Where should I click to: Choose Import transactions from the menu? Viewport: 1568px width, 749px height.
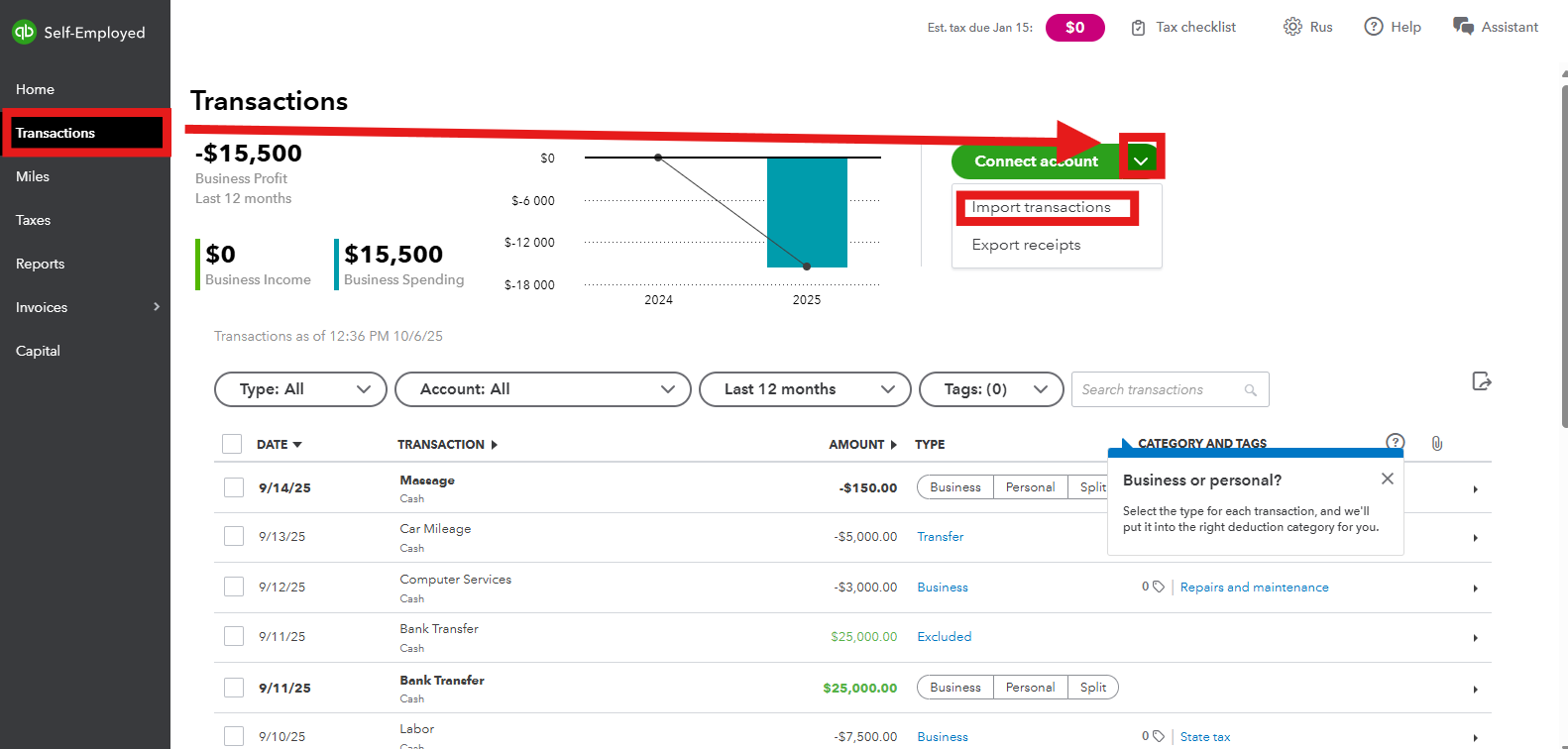1041,207
